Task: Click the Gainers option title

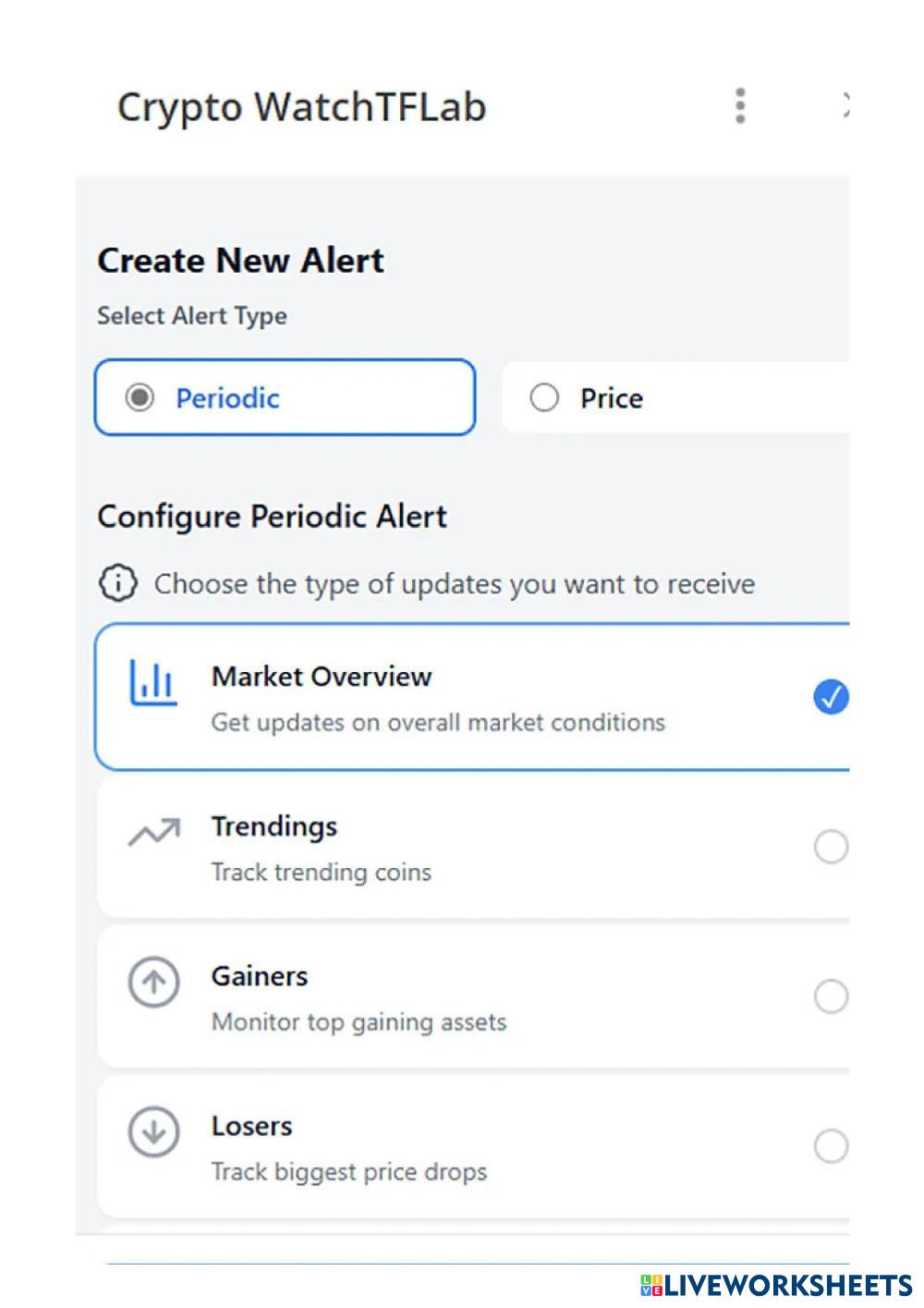Action: click(260, 976)
